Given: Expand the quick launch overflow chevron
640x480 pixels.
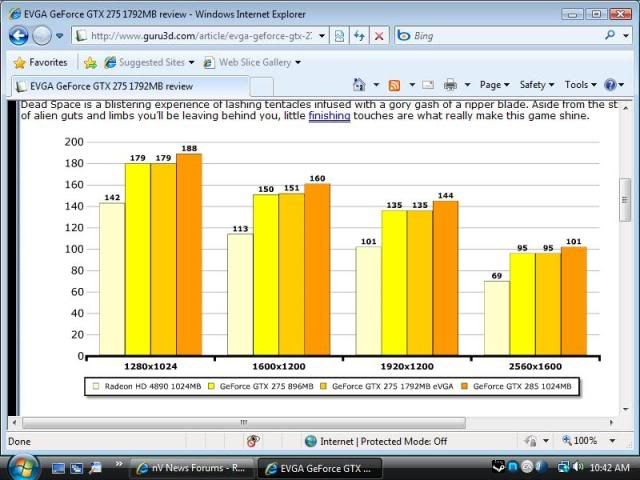Looking at the screenshot, I should tap(119, 463).
